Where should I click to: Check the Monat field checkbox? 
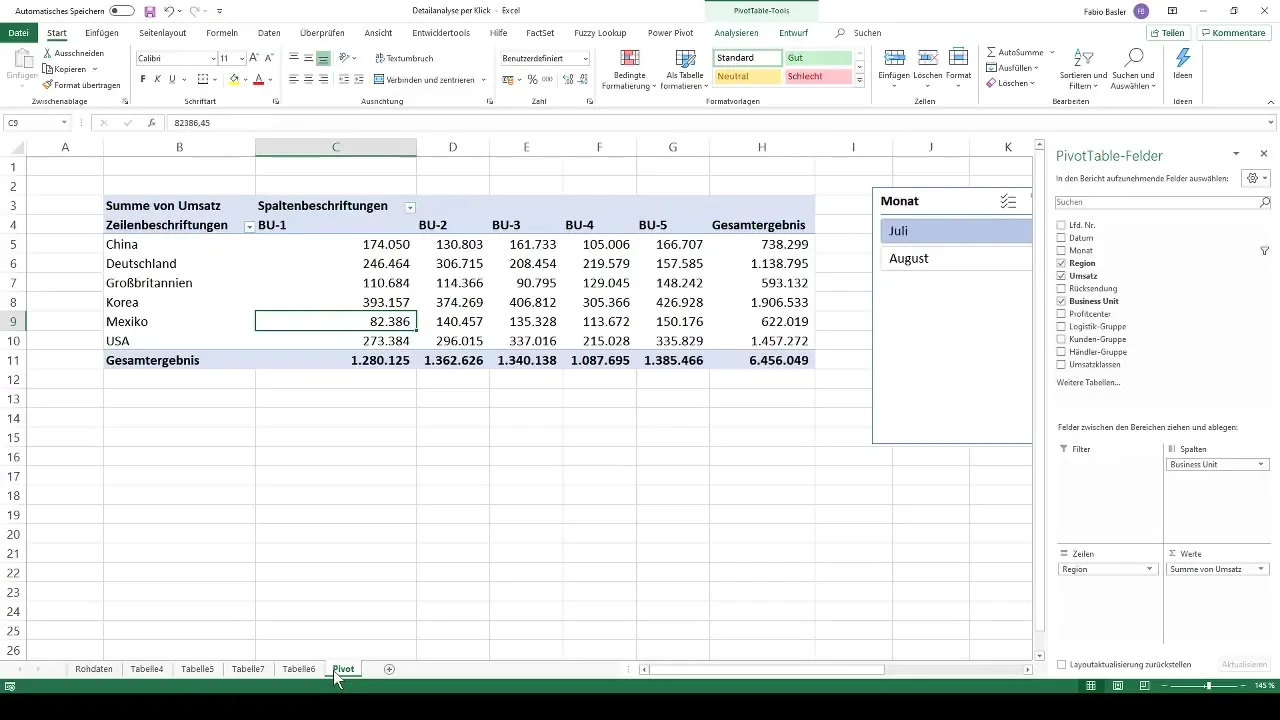[x=1061, y=251]
